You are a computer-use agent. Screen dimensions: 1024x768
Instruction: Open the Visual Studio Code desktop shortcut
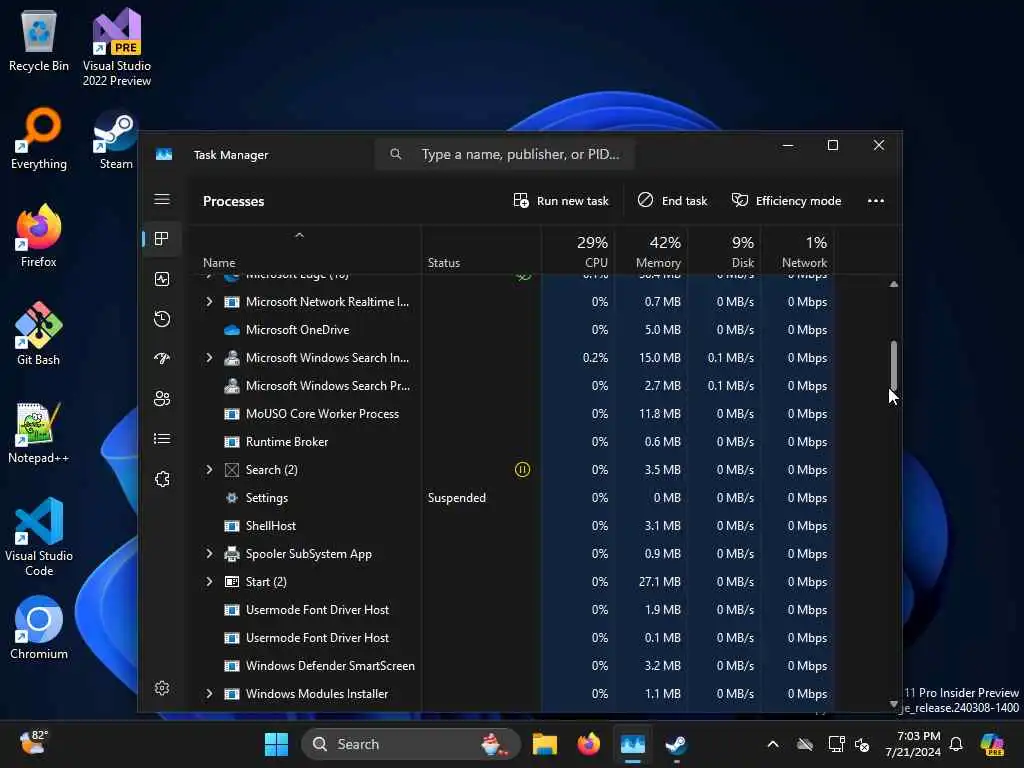tap(39, 537)
